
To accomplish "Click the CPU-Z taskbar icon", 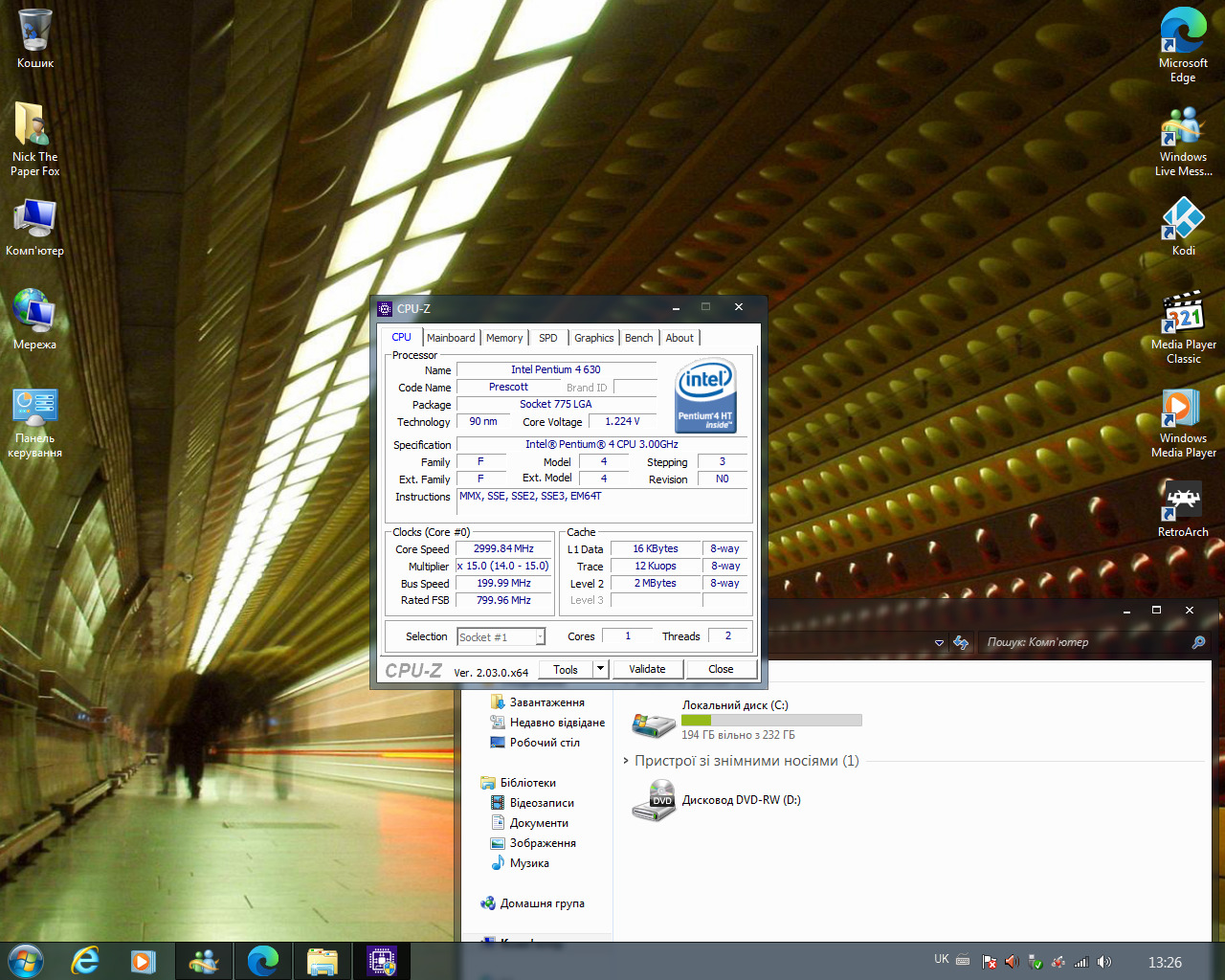I will click(382, 961).
